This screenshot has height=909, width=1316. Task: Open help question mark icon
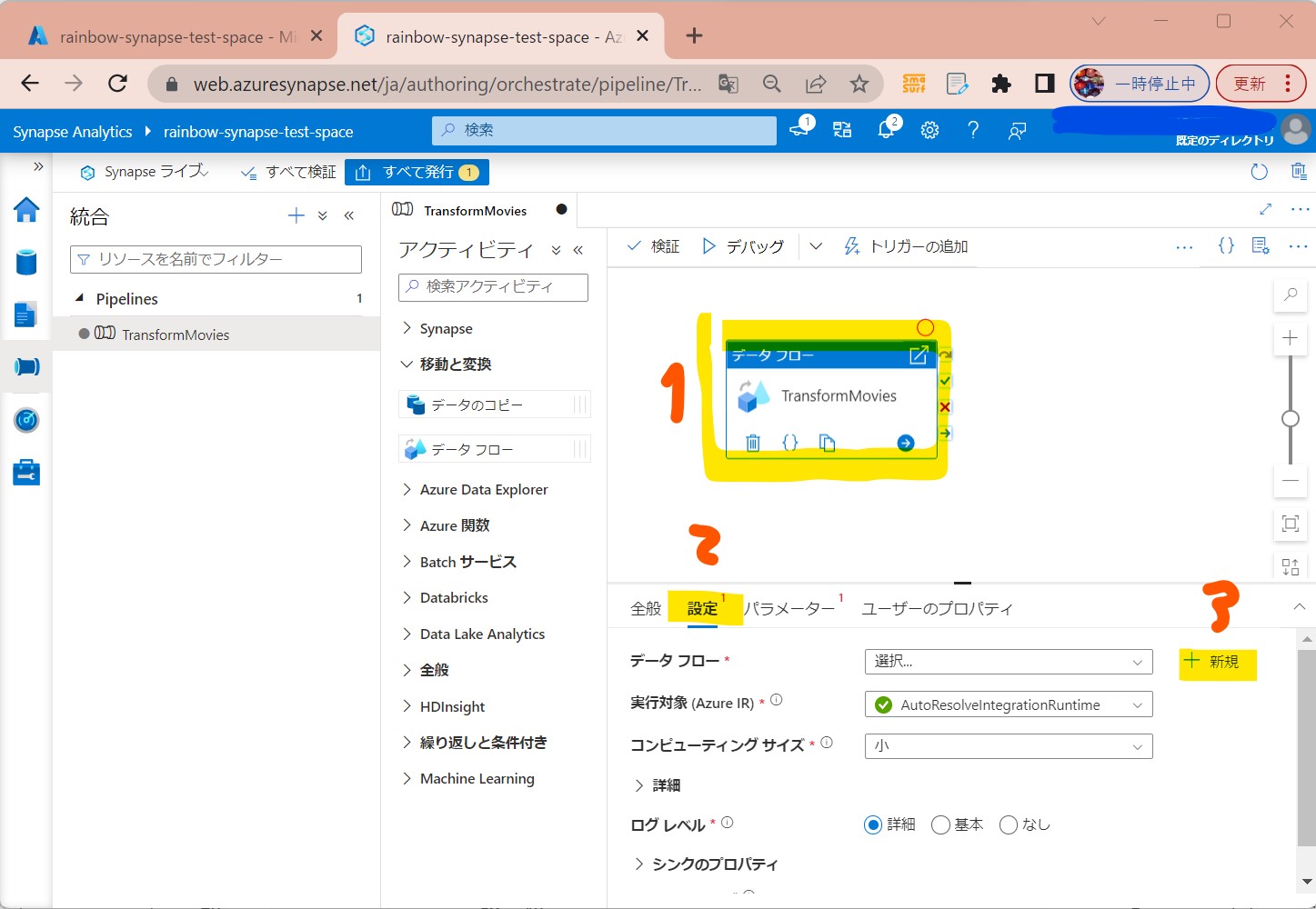[x=973, y=130]
